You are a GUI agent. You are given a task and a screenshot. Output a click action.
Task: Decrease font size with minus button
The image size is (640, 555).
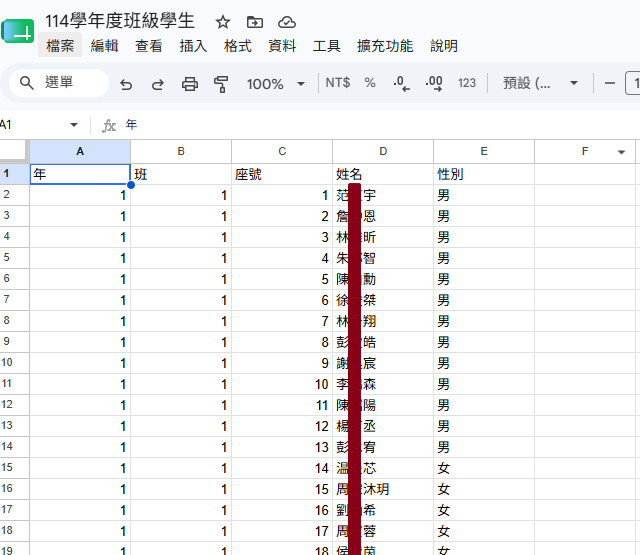click(x=610, y=83)
